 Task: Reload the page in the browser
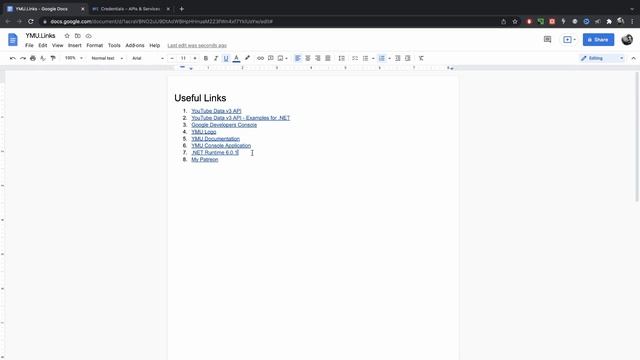(31, 21)
